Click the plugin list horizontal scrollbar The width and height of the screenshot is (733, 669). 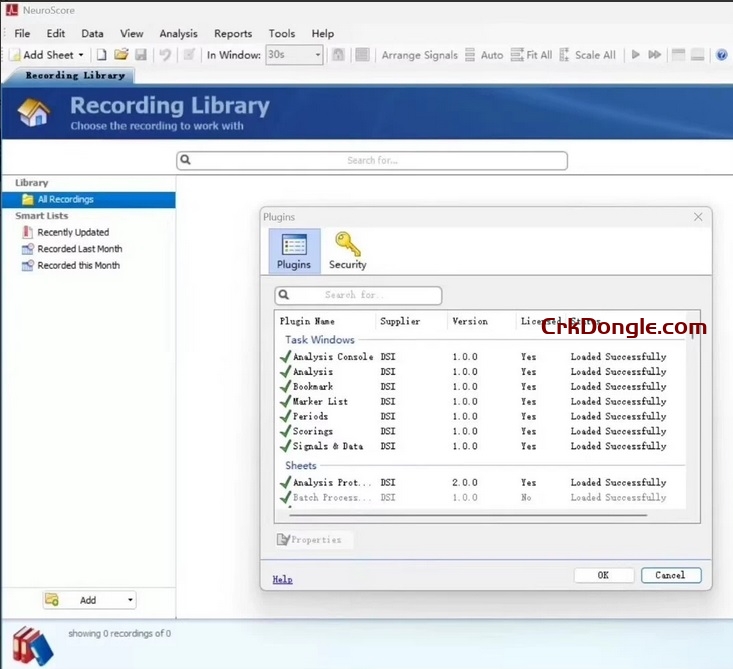pyautogui.click(x=468, y=515)
